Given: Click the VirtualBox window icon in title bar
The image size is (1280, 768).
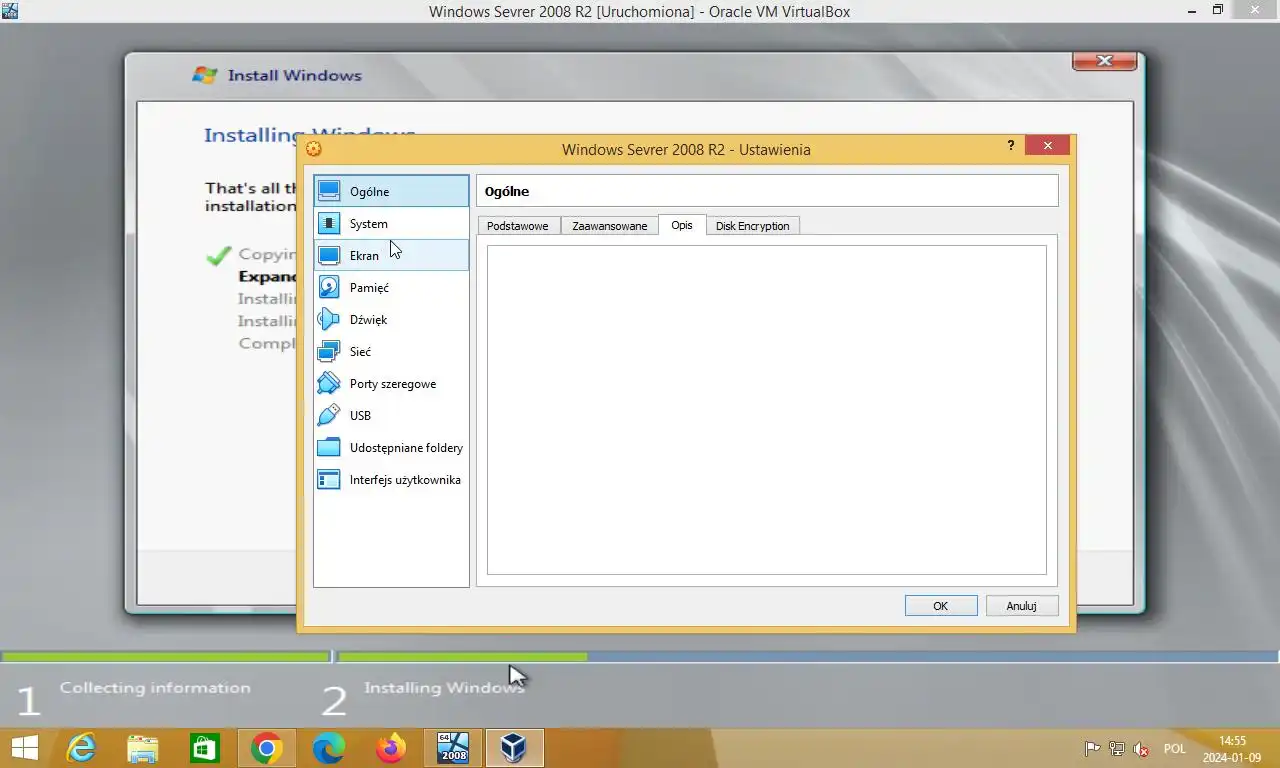Looking at the screenshot, I should 10,11.
